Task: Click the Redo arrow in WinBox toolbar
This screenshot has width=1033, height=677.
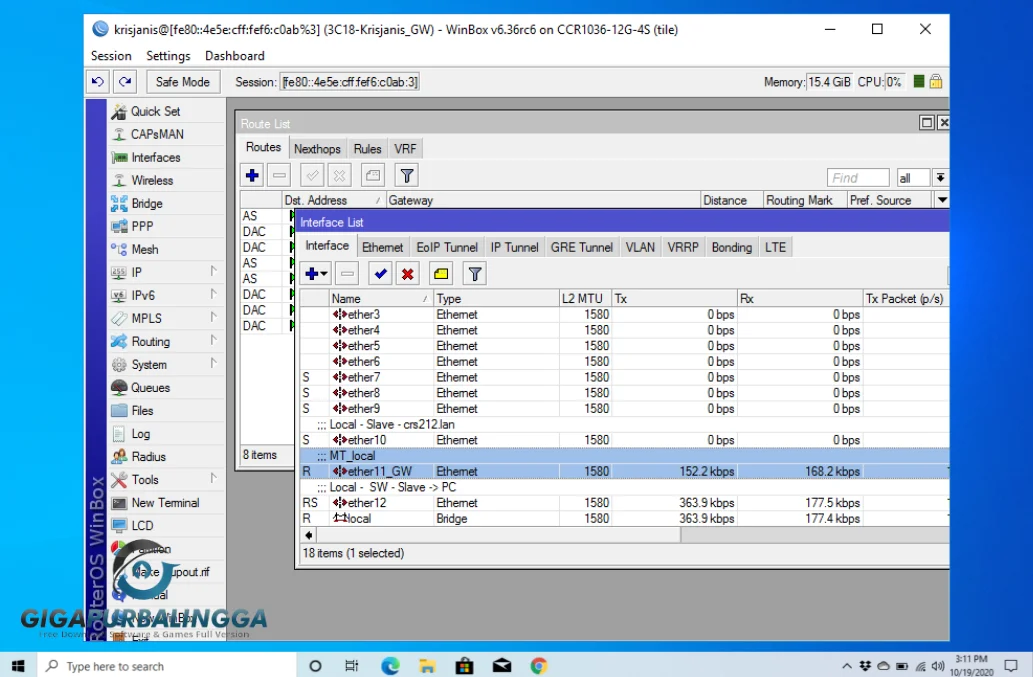Action: pos(125,82)
